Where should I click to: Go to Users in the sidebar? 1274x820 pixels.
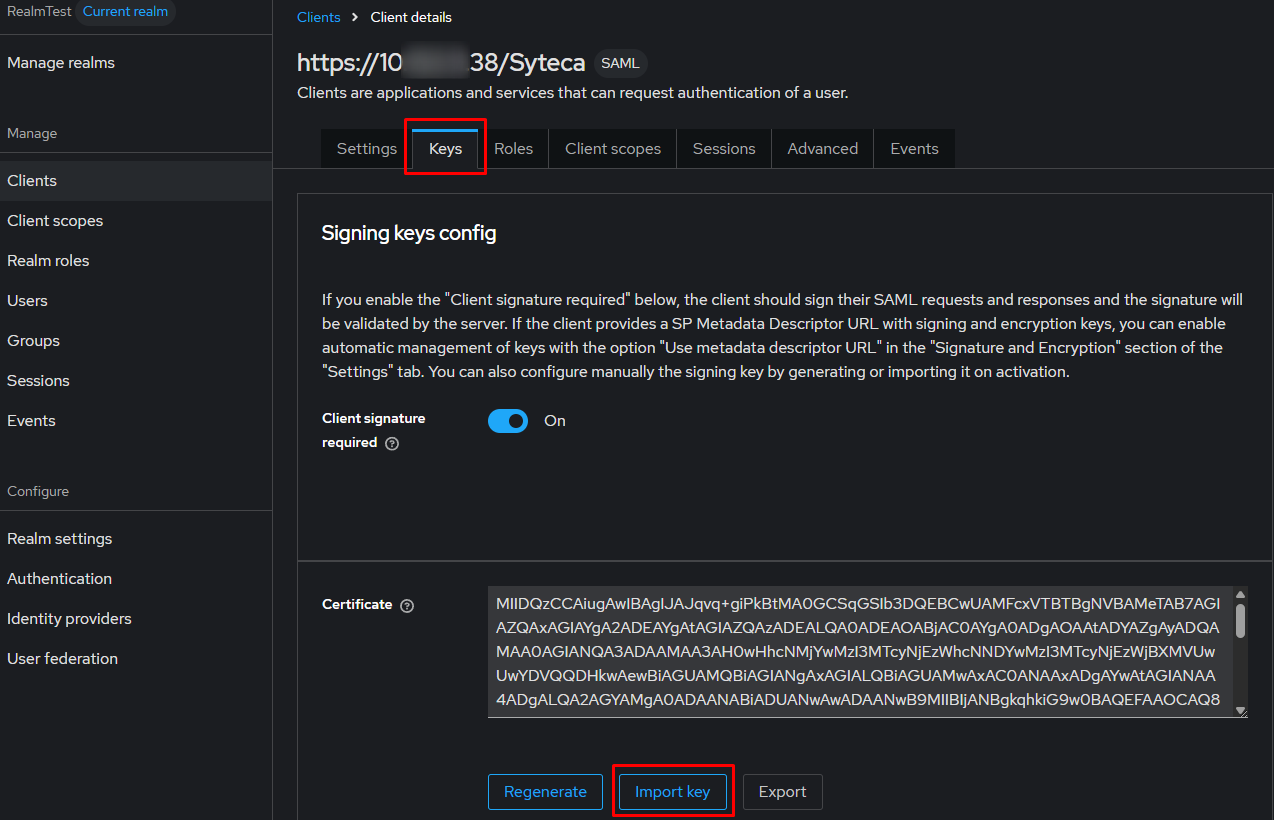click(27, 301)
